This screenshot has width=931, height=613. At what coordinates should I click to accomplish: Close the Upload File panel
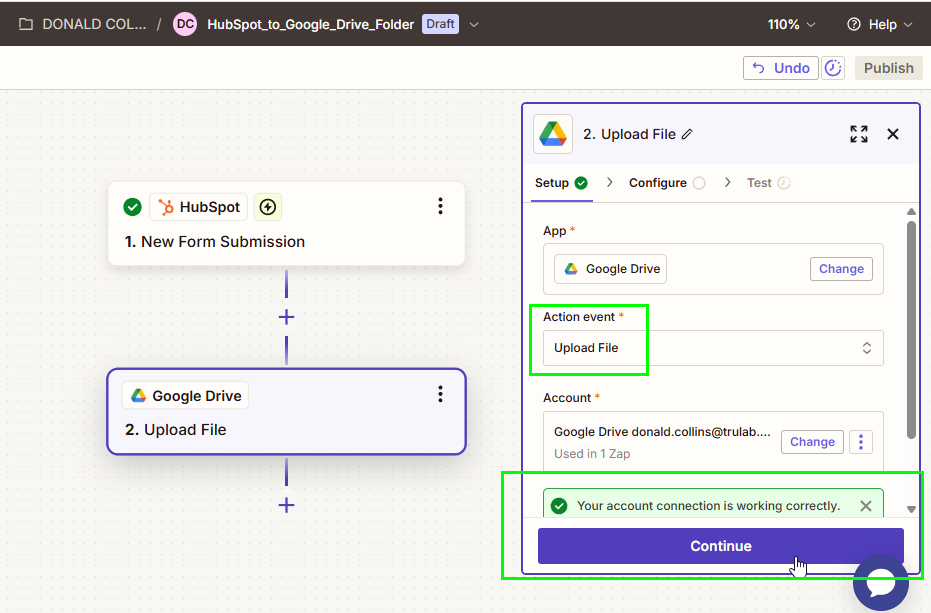coord(892,134)
